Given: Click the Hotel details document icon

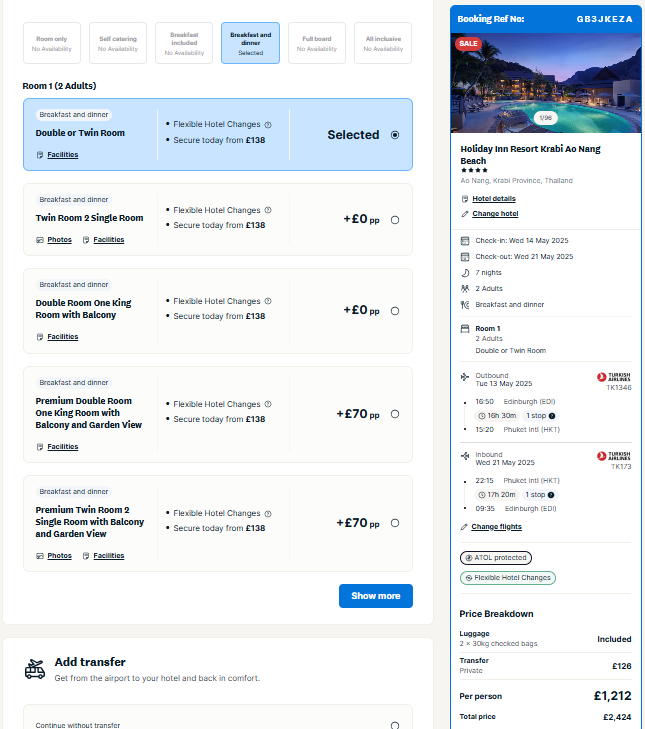Looking at the screenshot, I should pos(465,199).
